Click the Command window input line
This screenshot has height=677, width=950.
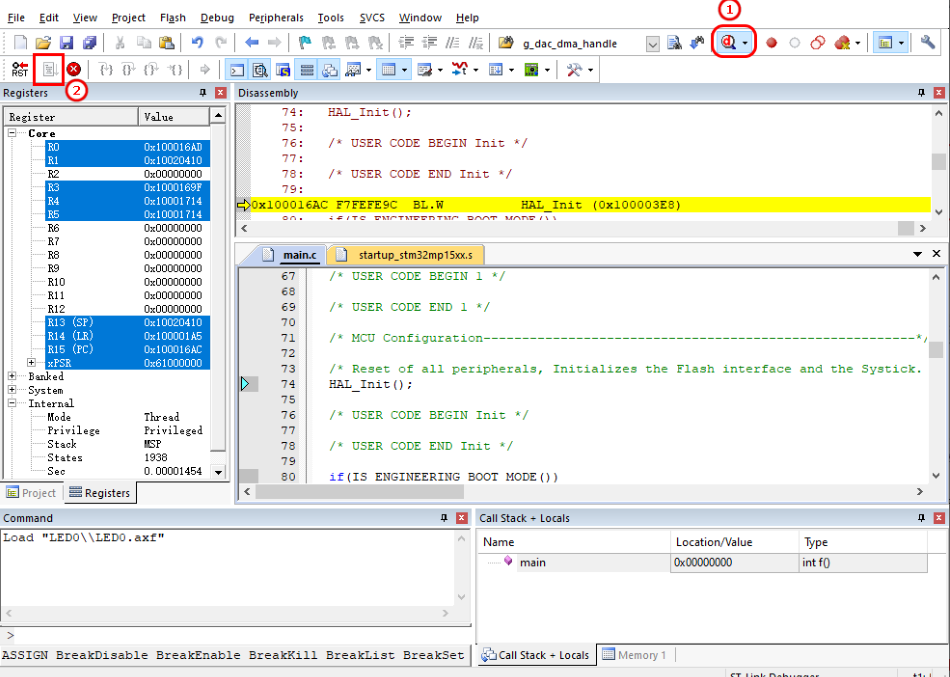pos(236,636)
